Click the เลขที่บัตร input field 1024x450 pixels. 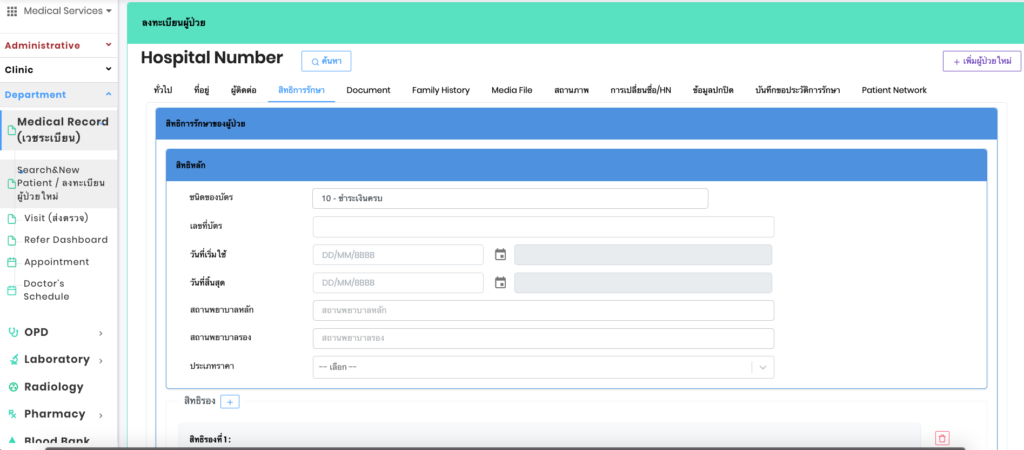(x=543, y=227)
